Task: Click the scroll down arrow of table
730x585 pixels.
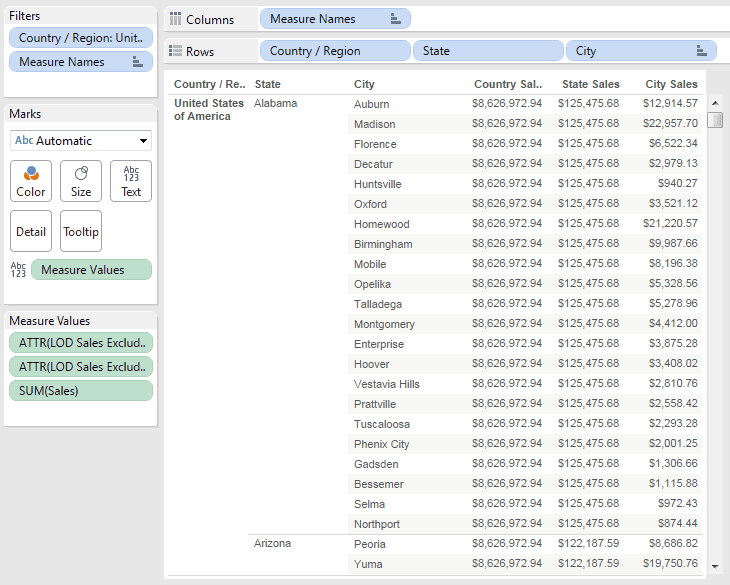Action: (715, 566)
